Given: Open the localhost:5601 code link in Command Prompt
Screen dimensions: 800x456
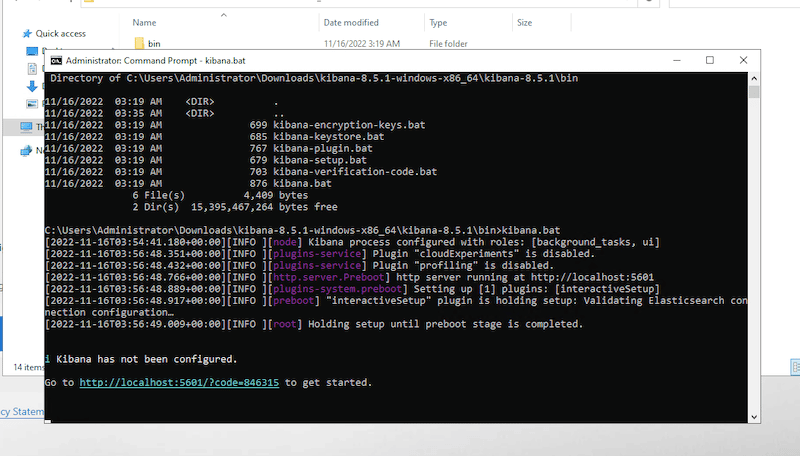Looking at the screenshot, I should point(179,383).
